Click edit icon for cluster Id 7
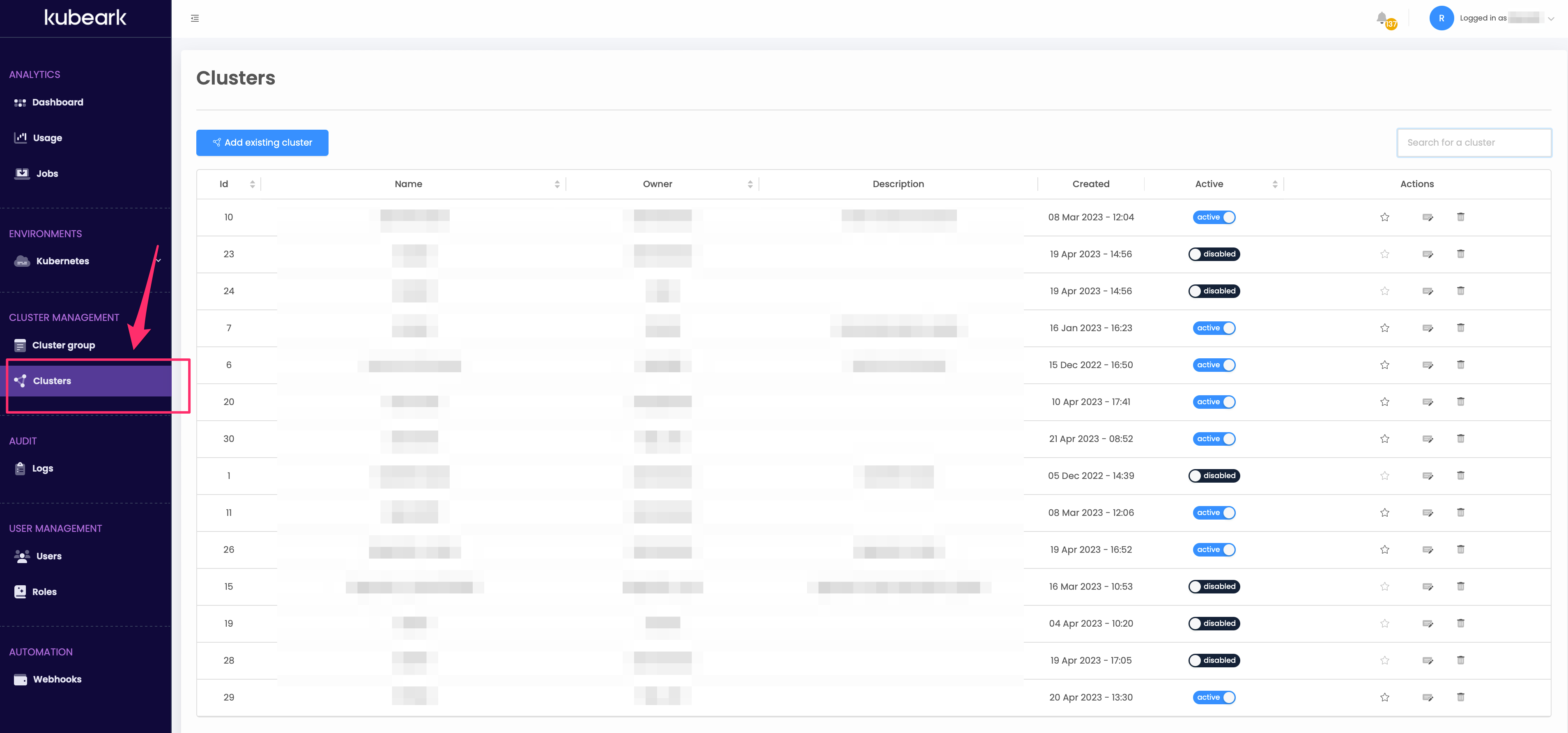The width and height of the screenshot is (1568, 733). point(1428,328)
